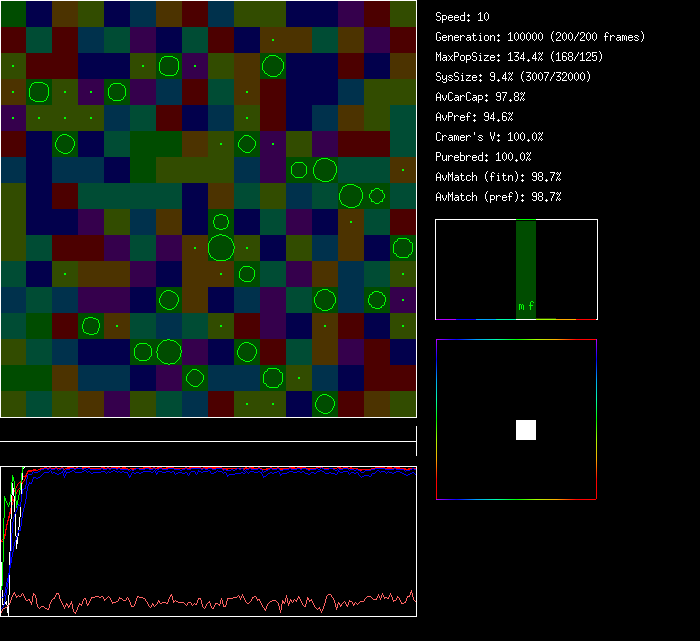The image size is (700, 641).
Task: Click the Speed: 10 readout
Action: pos(462,17)
